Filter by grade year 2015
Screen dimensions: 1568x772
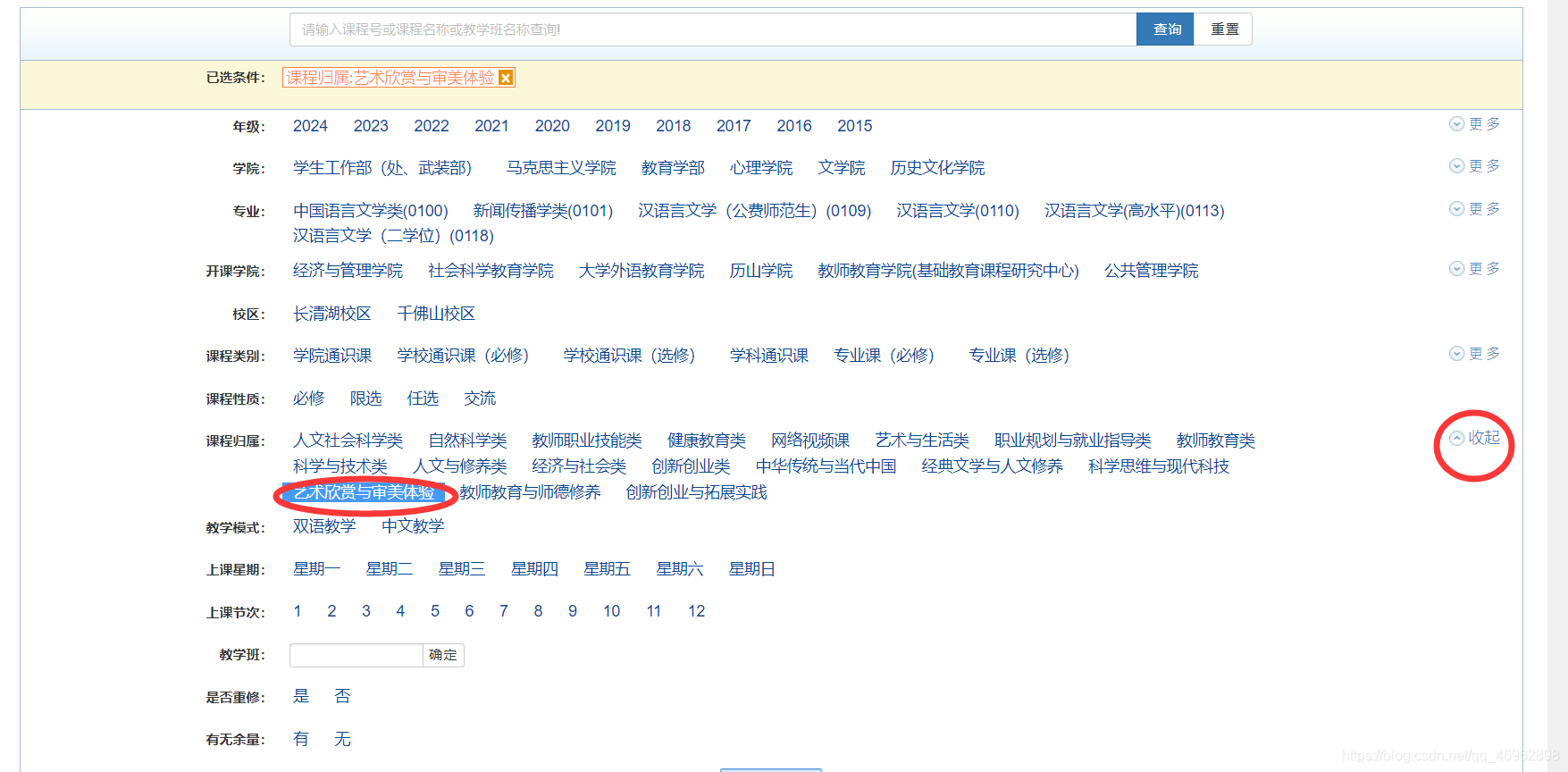(854, 126)
